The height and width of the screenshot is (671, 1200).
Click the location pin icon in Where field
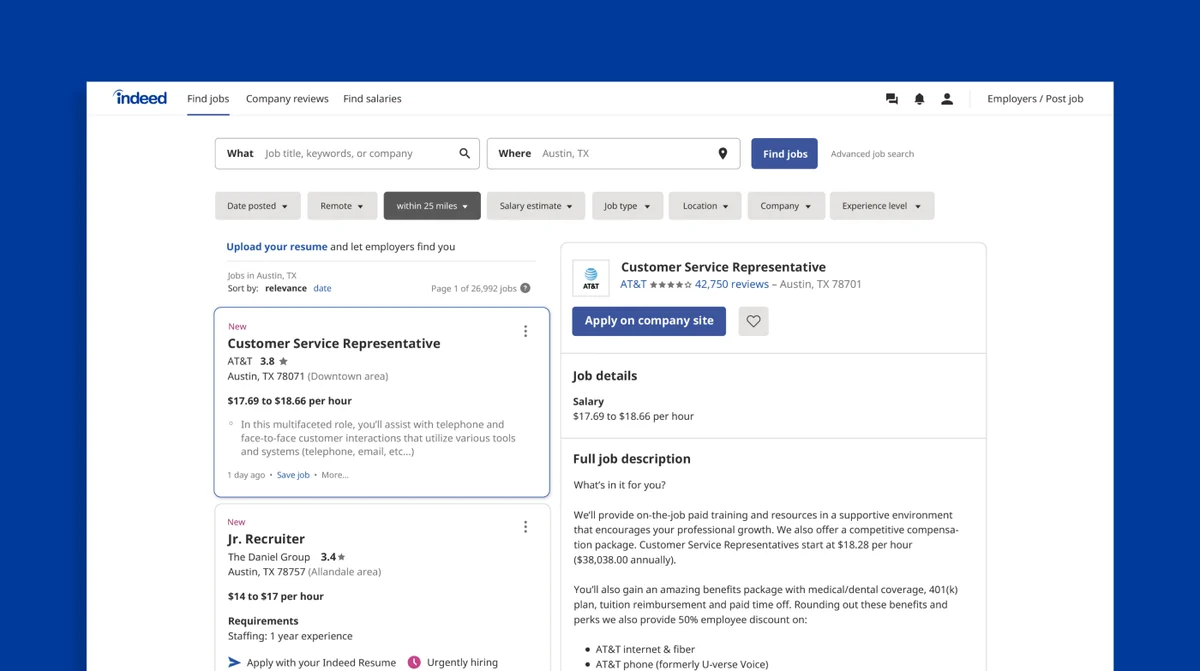click(723, 154)
